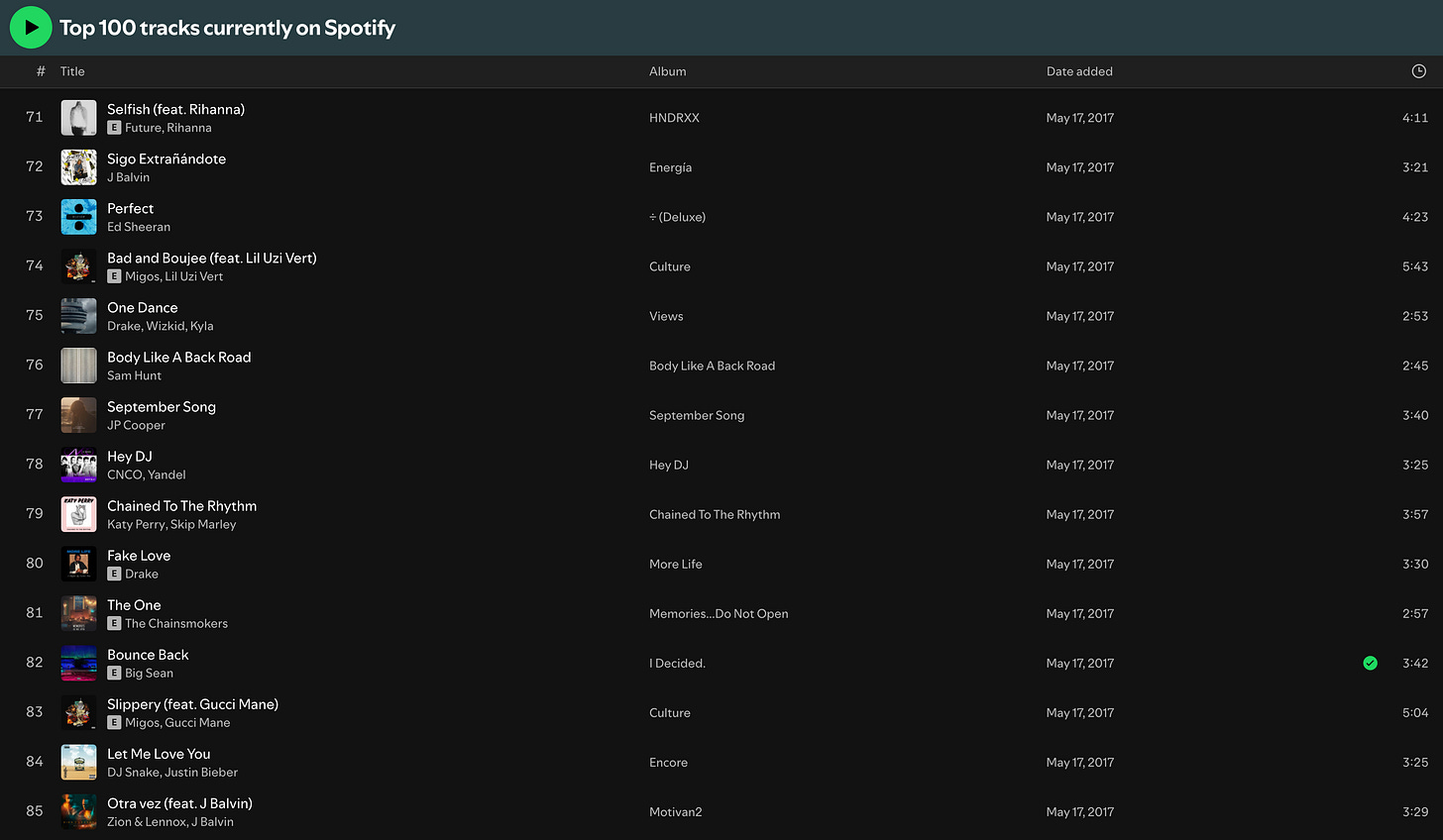Click the duration clock column icon
Screen dimensions: 1443x840
coord(1418,71)
